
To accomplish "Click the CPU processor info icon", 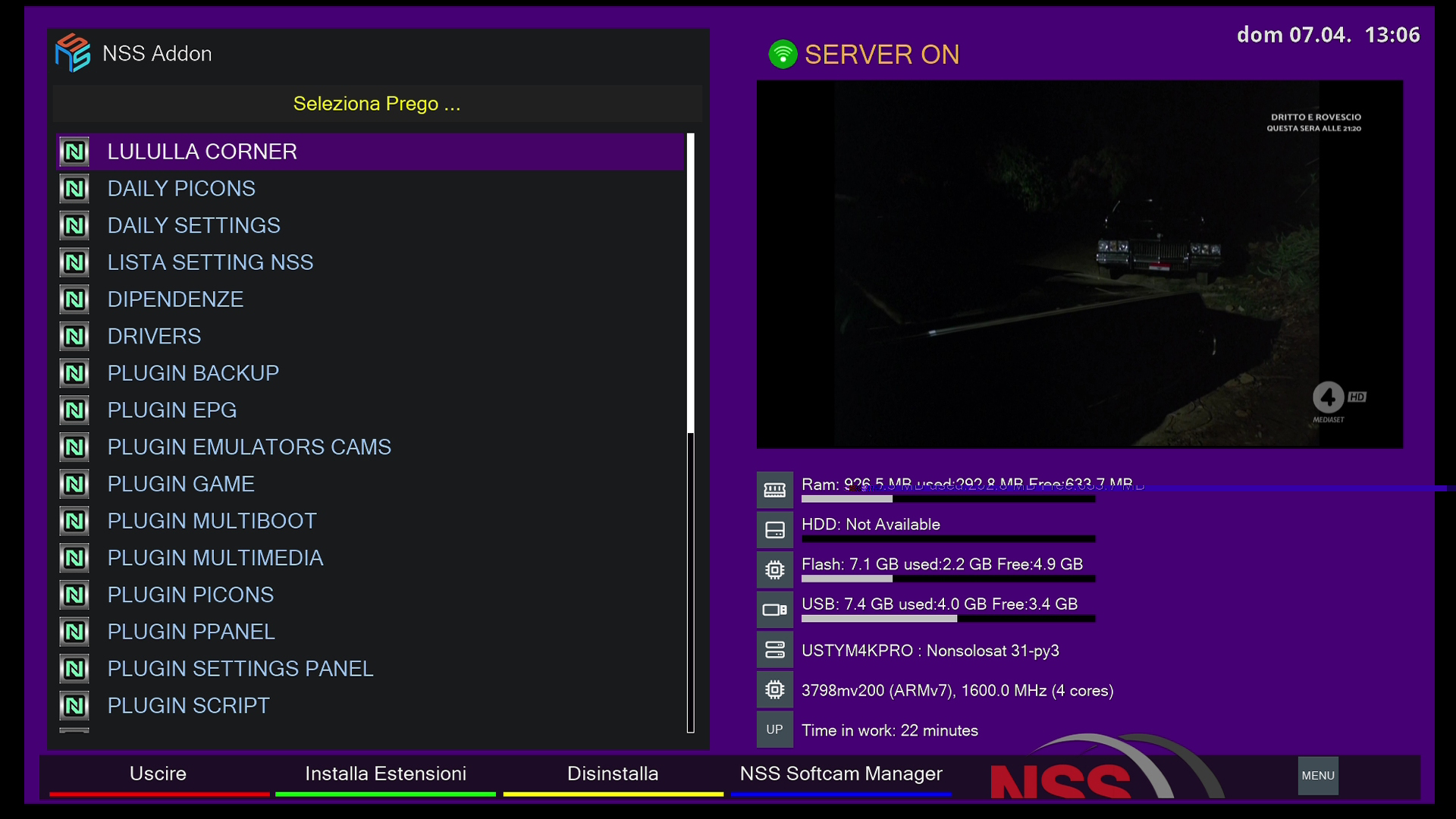I will [x=774, y=689].
